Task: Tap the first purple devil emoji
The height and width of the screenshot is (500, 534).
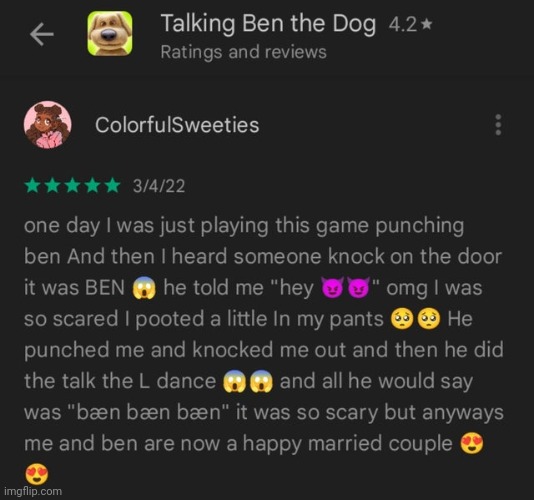Action: click(x=331, y=288)
